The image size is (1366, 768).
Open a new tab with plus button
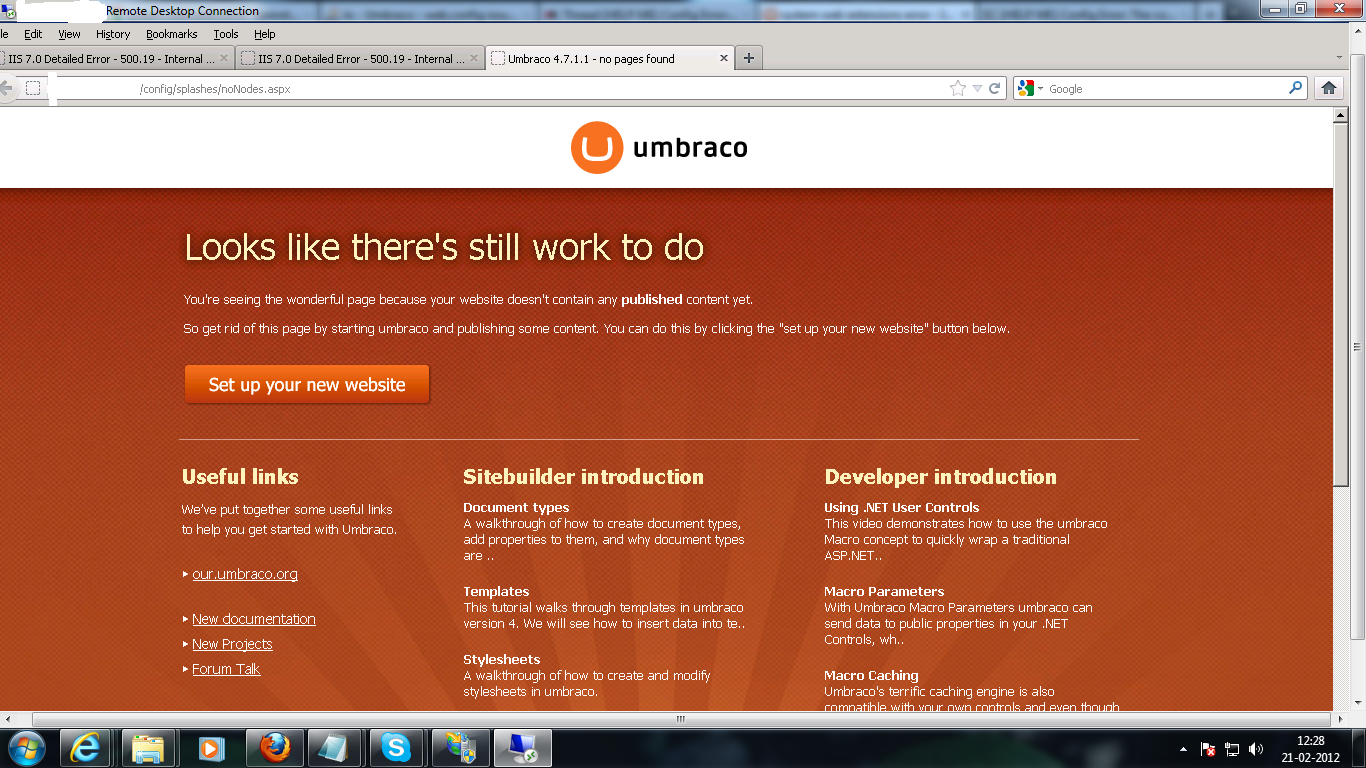748,58
